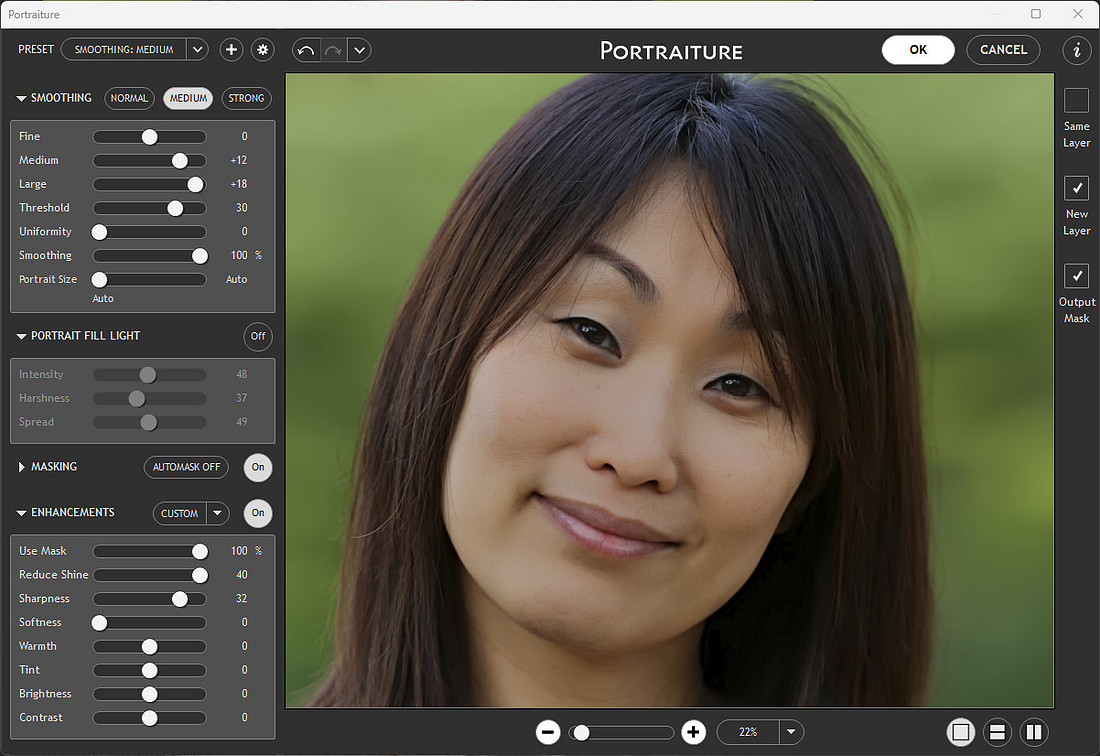1100x756 pixels.
Task: Open the info about Portraiture icon
Action: point(1076,50)
